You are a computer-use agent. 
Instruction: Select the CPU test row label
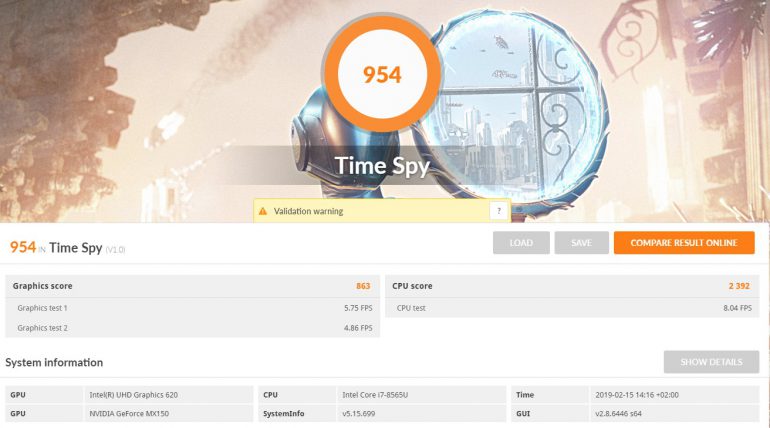point(411,308)
